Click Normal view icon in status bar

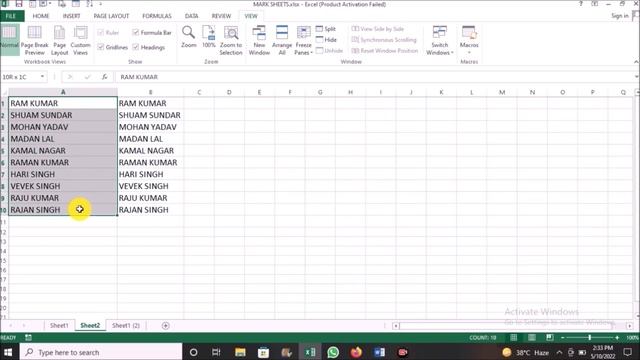514,338
